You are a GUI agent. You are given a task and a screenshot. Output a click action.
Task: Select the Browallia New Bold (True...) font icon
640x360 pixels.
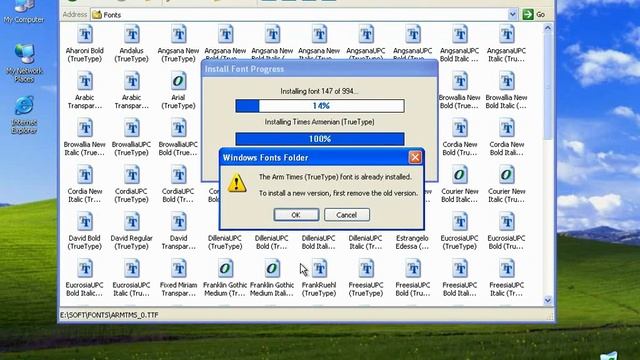(460, 81)
